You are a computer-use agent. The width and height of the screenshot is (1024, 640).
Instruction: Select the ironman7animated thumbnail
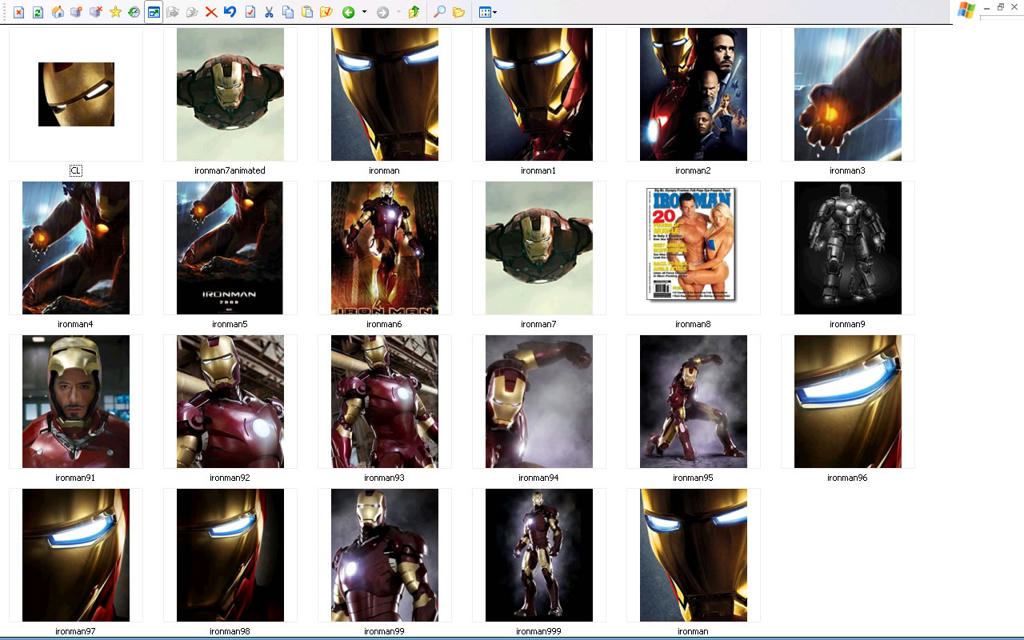[x=230, y=94]
